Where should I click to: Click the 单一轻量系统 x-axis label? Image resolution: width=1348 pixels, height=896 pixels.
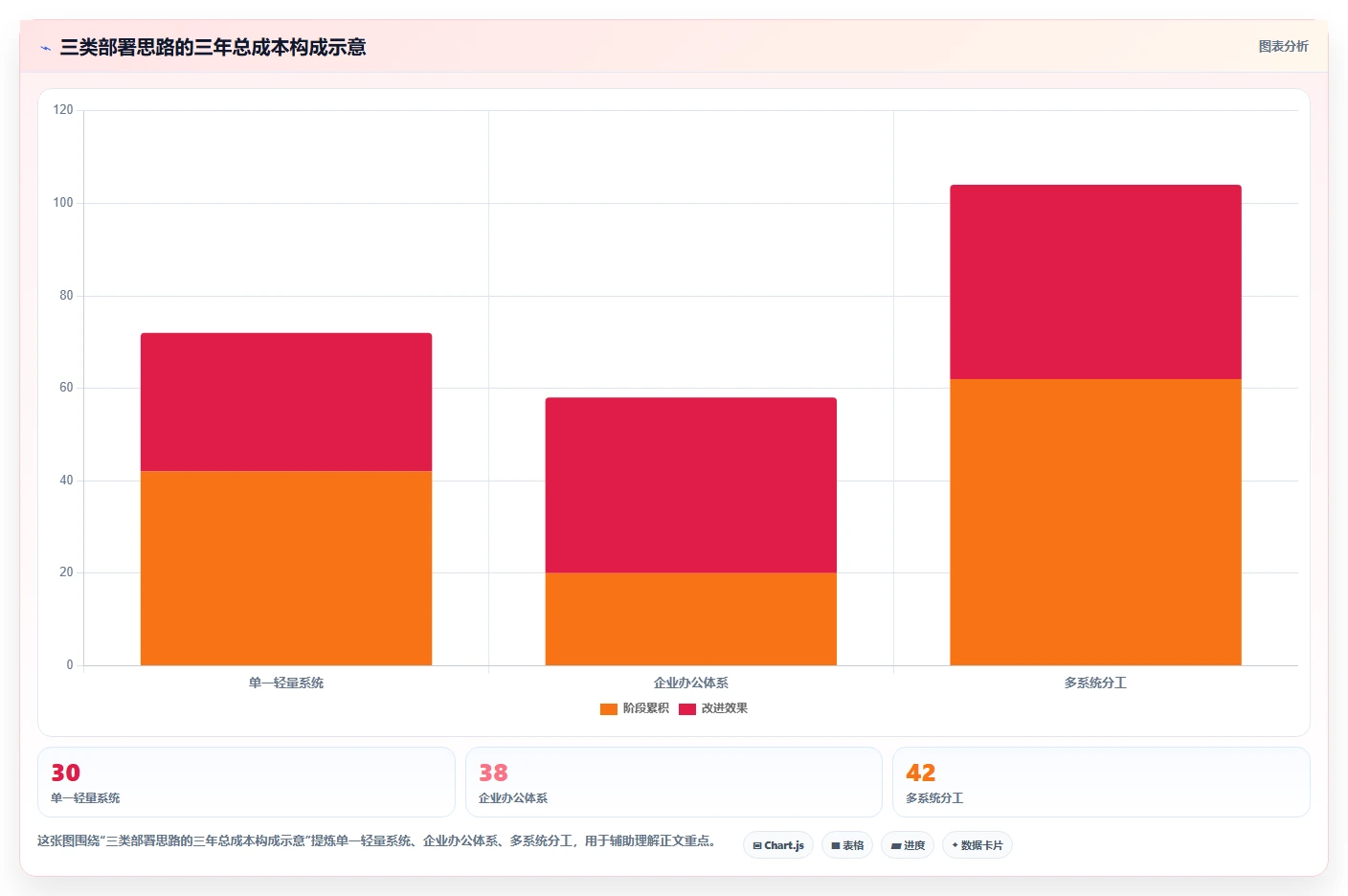(286, 683)
